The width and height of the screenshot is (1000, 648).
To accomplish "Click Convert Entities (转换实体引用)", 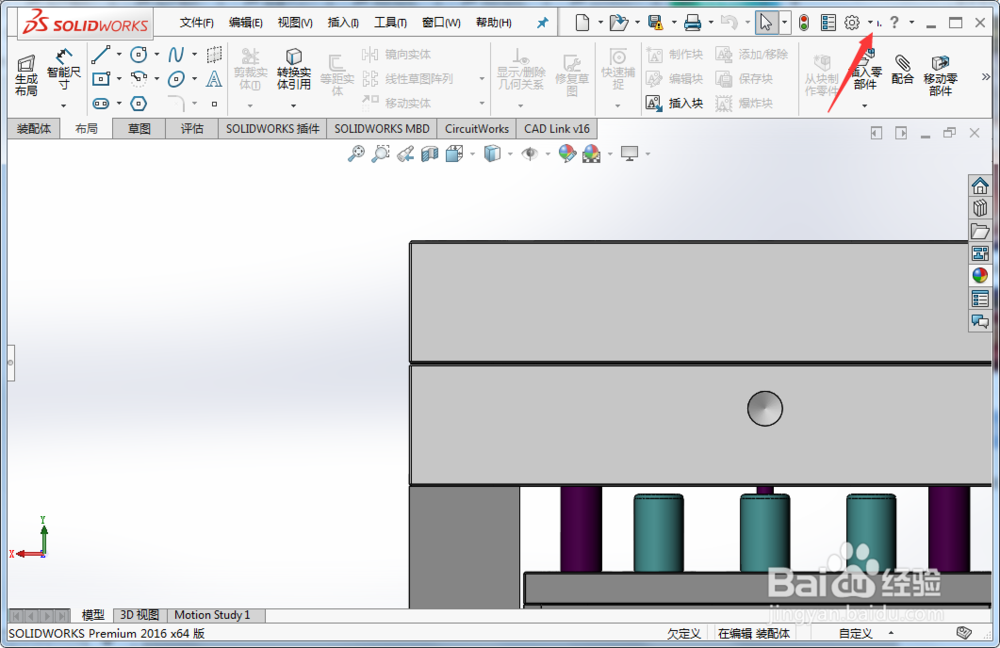I will tap(293, 69).
